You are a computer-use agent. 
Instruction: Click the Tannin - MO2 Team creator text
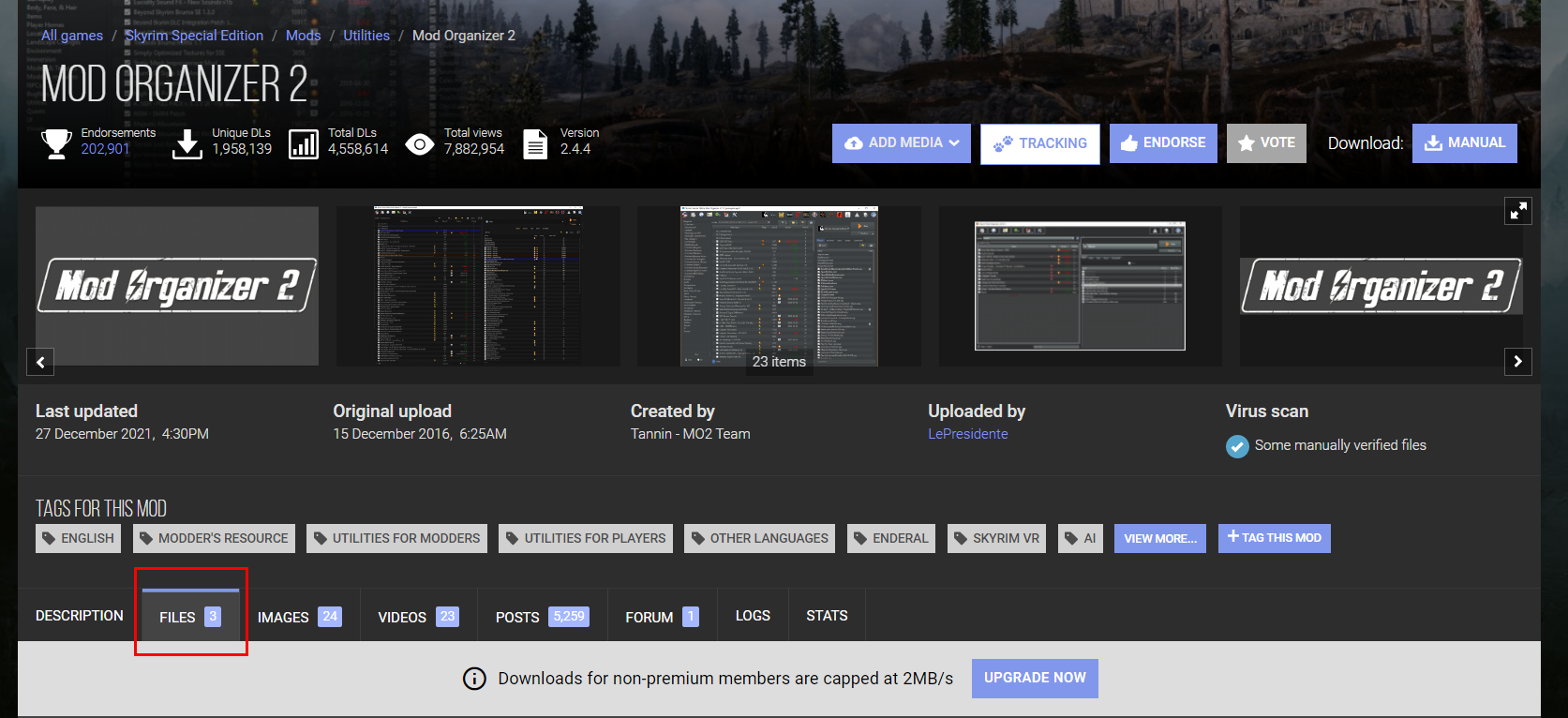click(x=691, y=434)
